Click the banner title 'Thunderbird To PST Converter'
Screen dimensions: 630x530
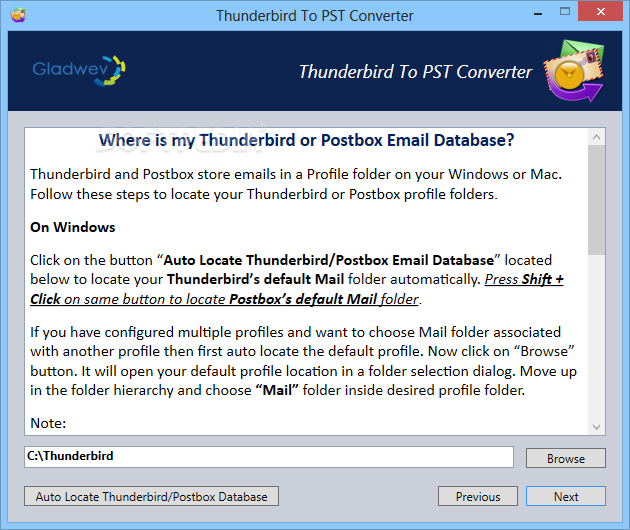coord(415,72)
